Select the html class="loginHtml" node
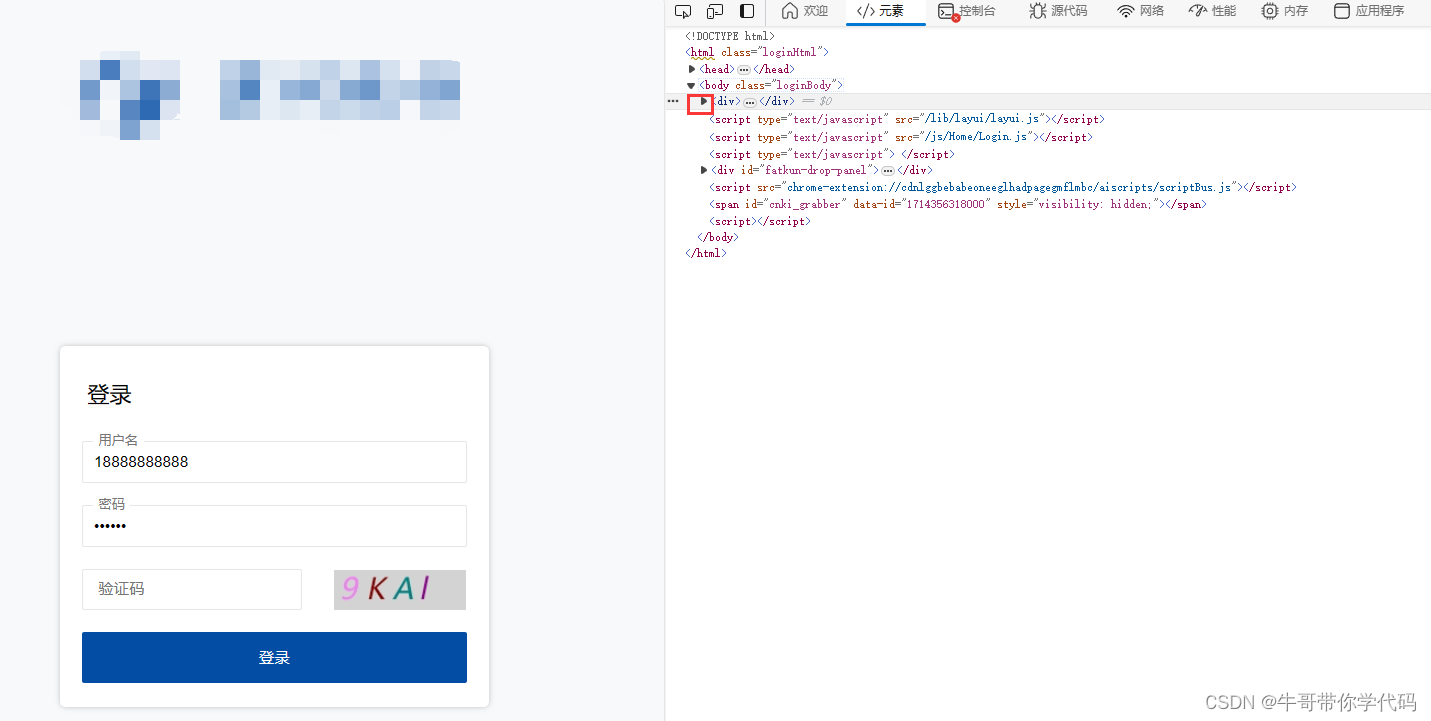The height and width of the screenshot is (721, 1431). (757, 52)
